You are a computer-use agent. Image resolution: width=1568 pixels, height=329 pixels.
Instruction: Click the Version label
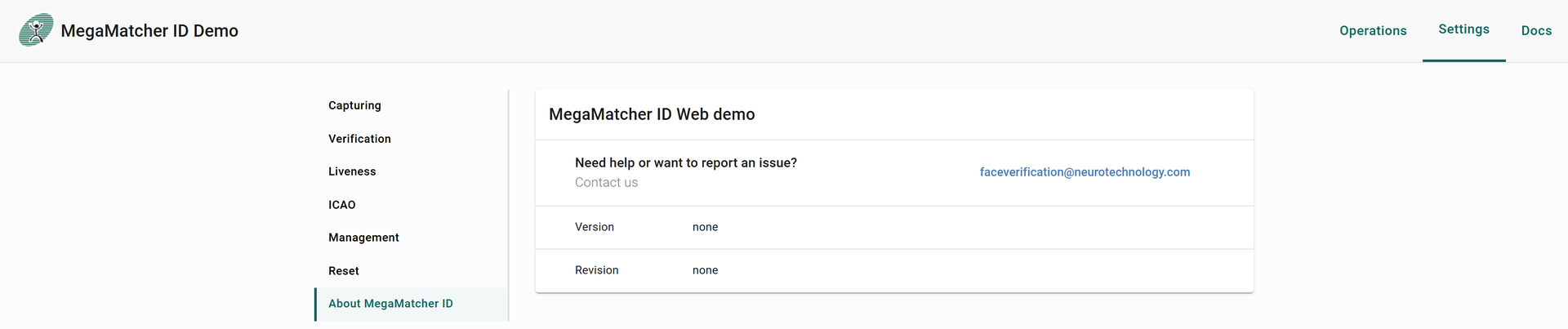[595, 227]
